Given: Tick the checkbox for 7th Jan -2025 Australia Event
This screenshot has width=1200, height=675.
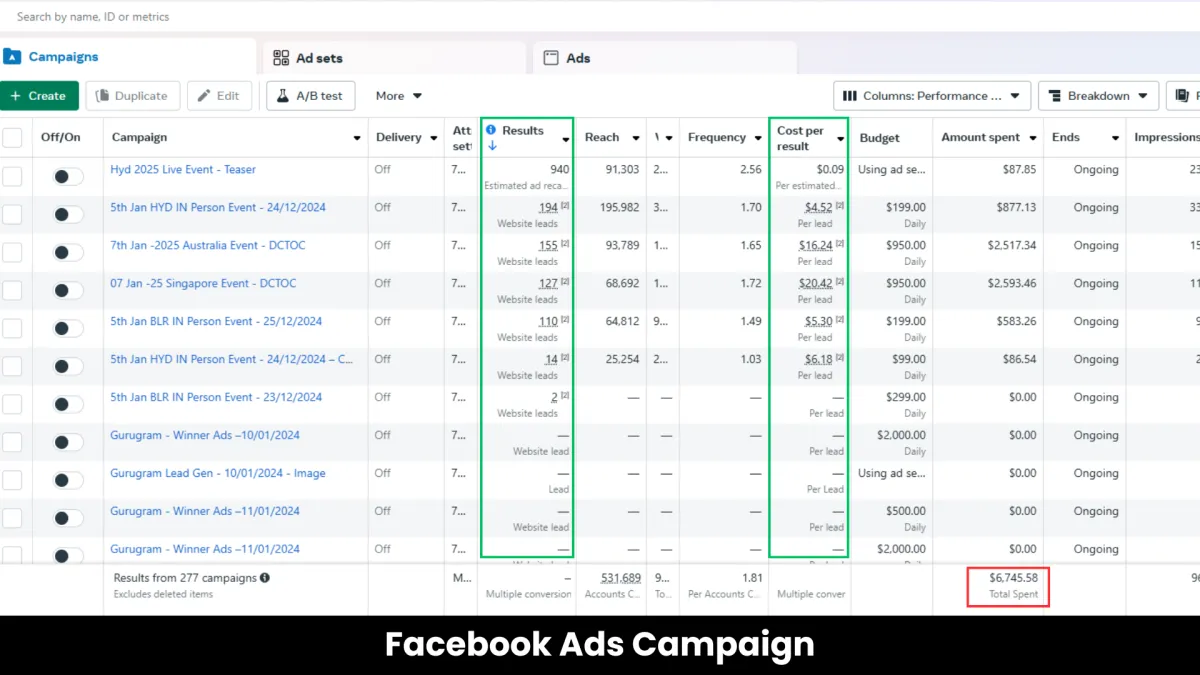Looking at the screenshot, I should coord(12,252).
